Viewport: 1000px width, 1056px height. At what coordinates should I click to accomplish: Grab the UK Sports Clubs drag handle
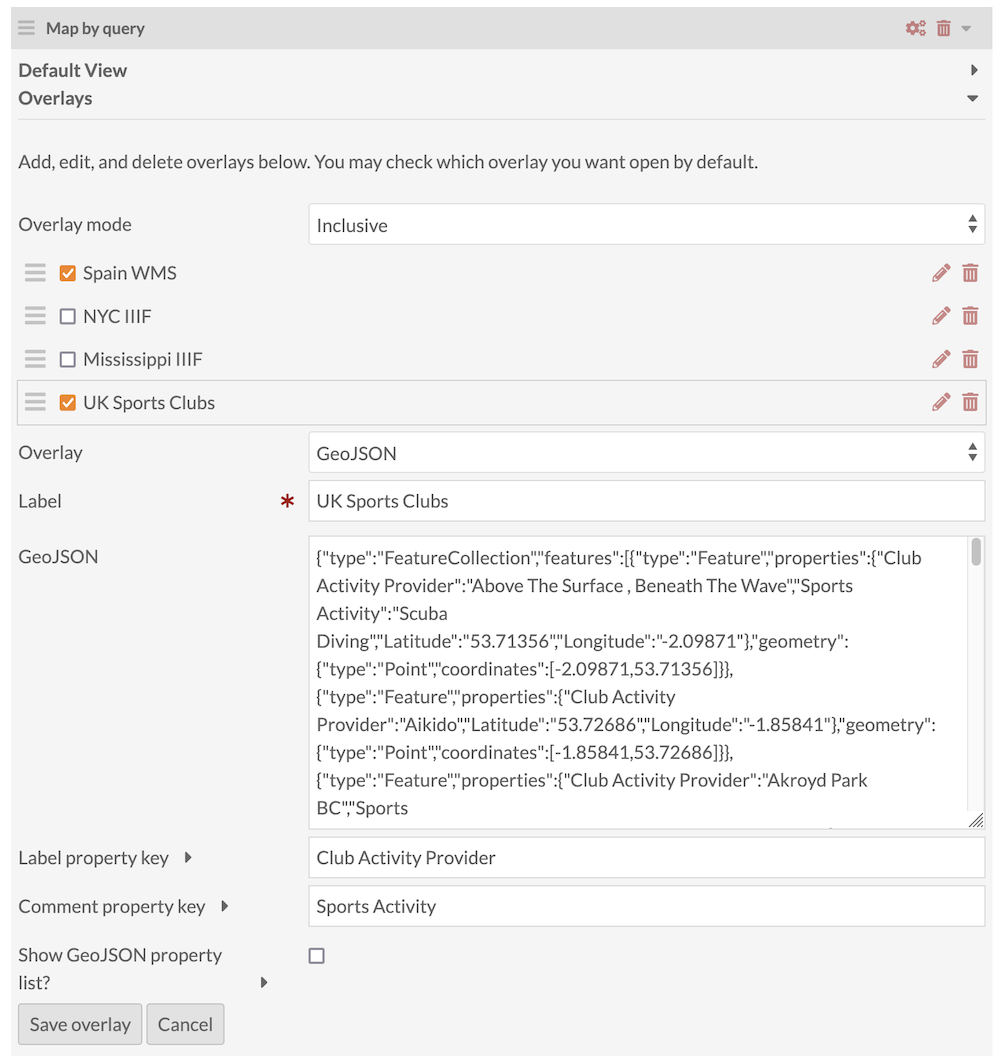click(x=35, y=402)
